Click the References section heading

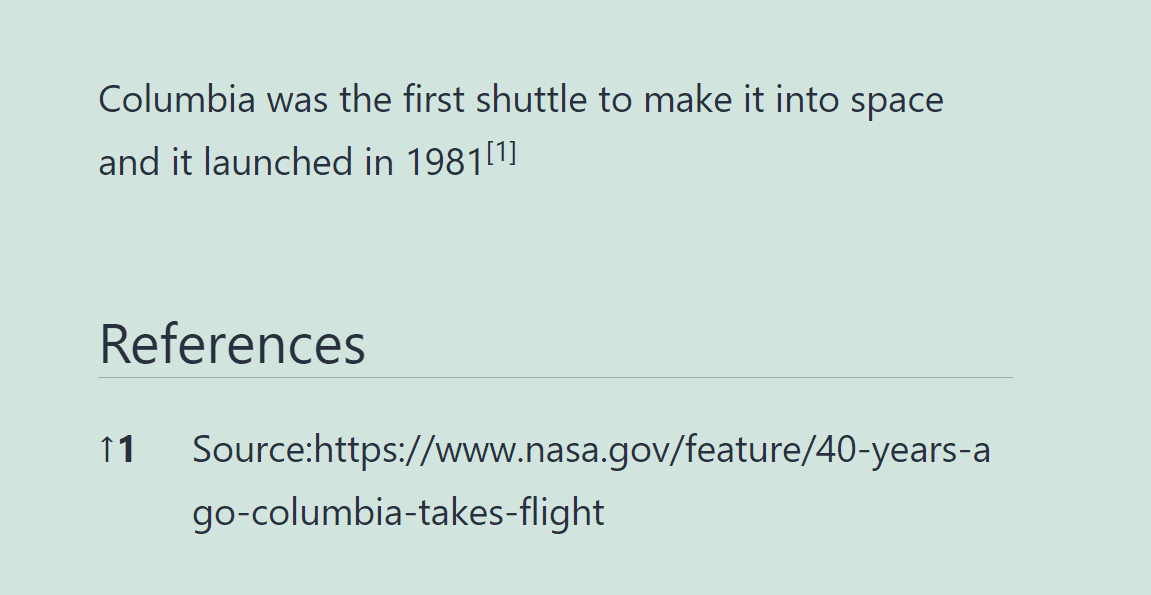(232, 344)
